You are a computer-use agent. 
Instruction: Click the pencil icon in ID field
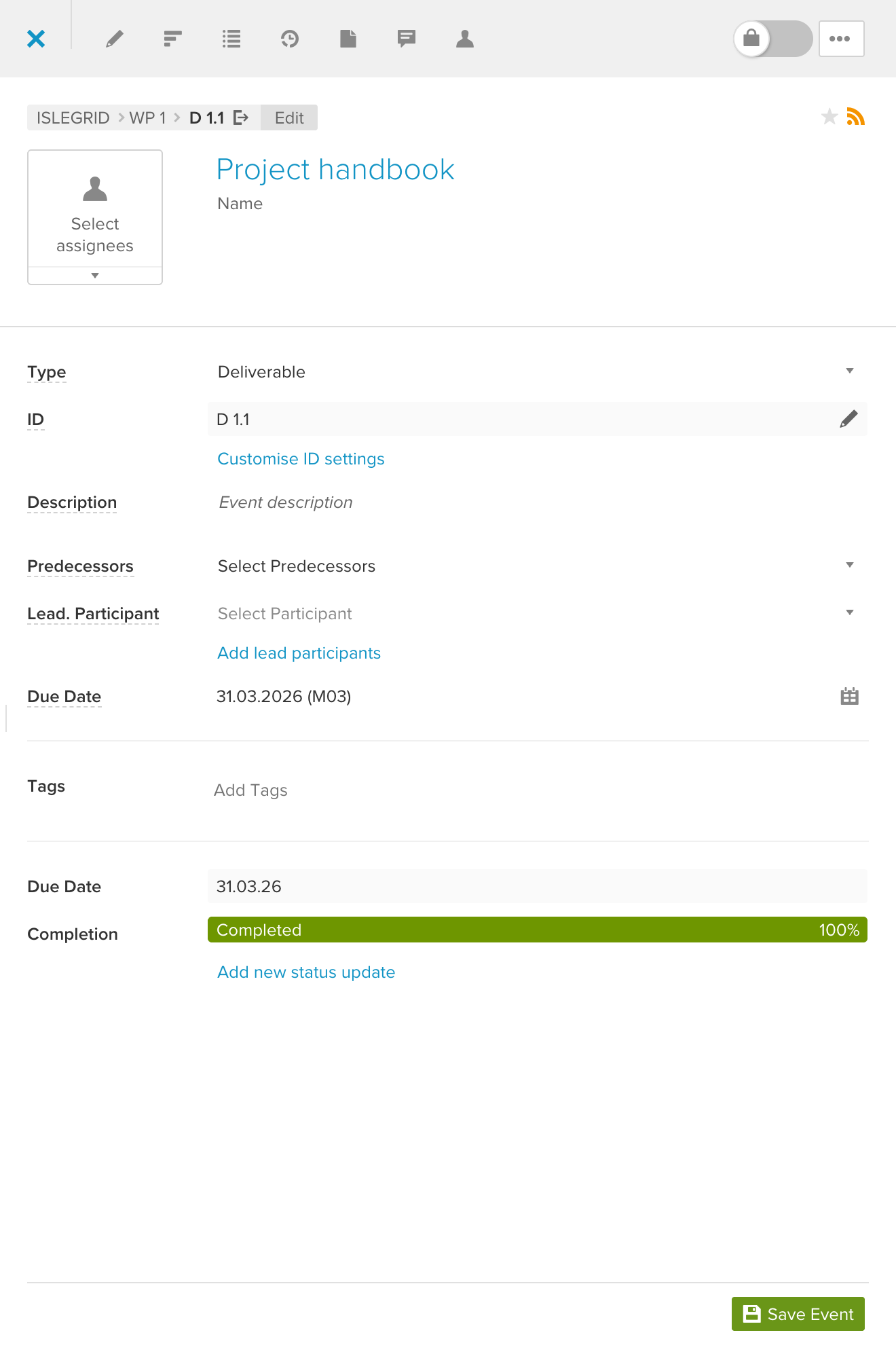(x=848, y=419)
